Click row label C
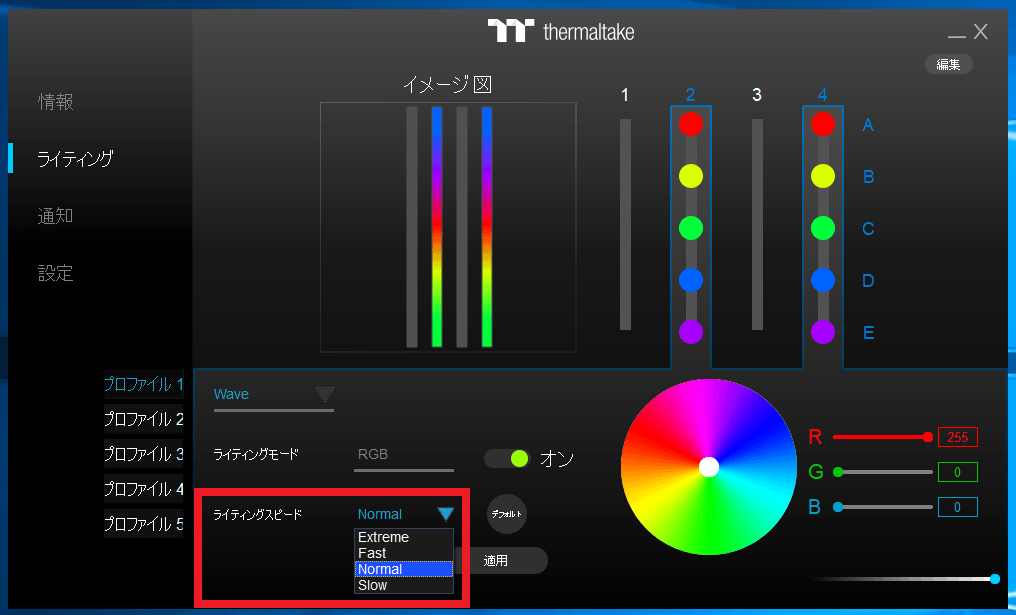The image size is (1016, 615). click(x=868, y=229)
